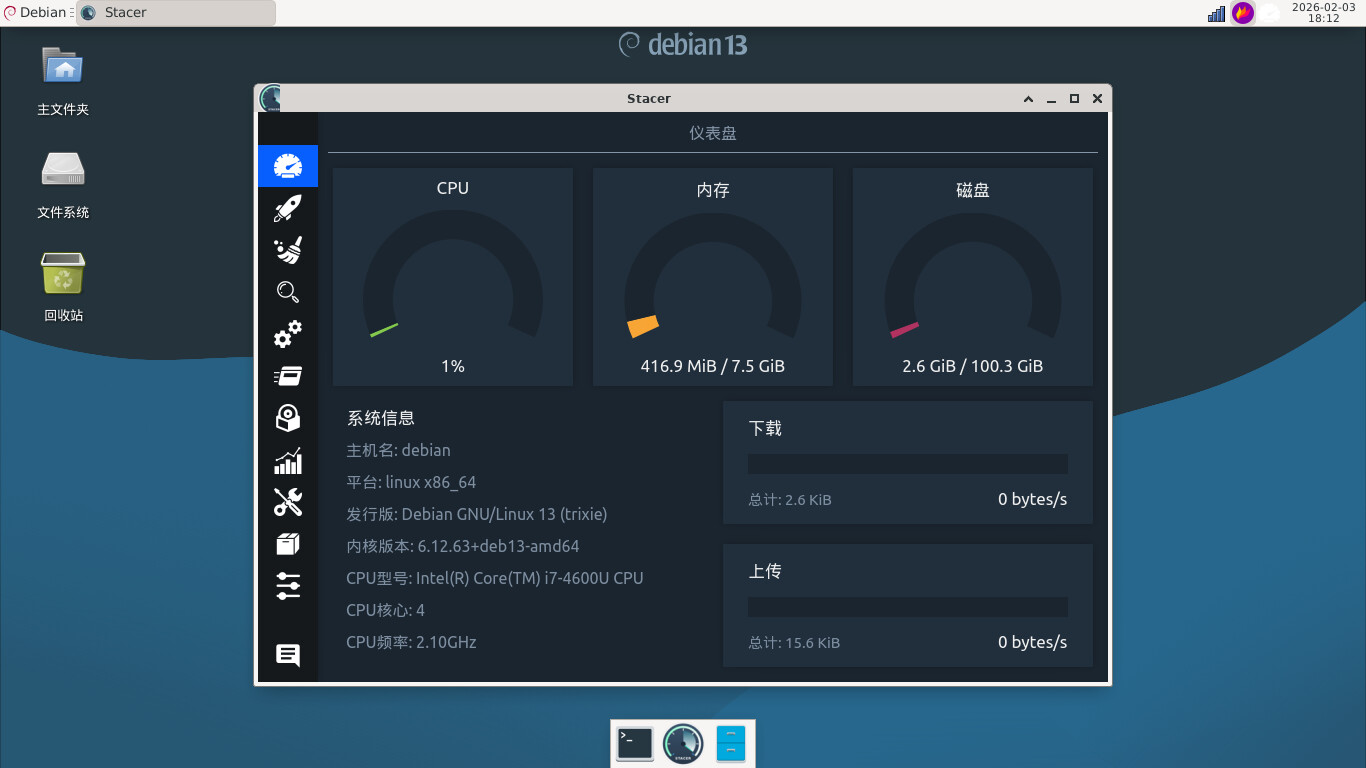Open Settings via the sliders icon
1366x768 pixels.
coord(288,586)
